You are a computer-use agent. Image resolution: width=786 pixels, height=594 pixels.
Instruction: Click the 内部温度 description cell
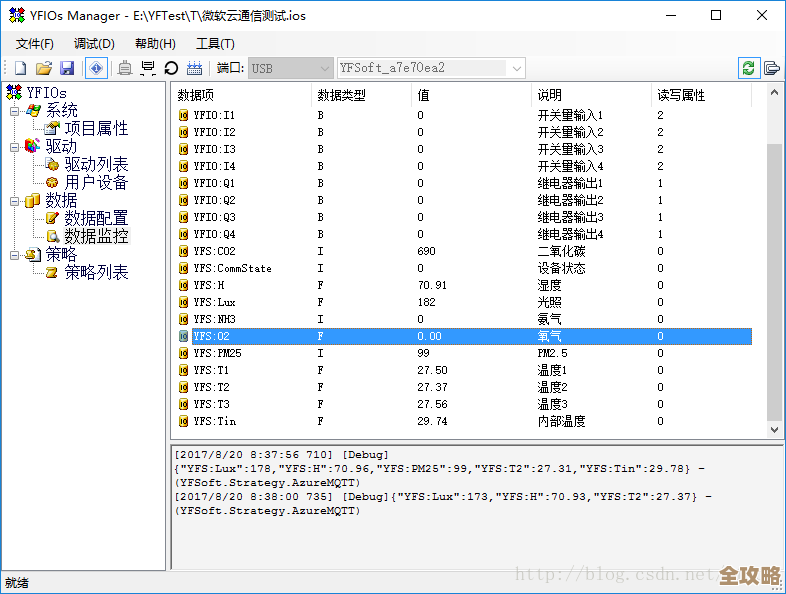tap(561, 422)
